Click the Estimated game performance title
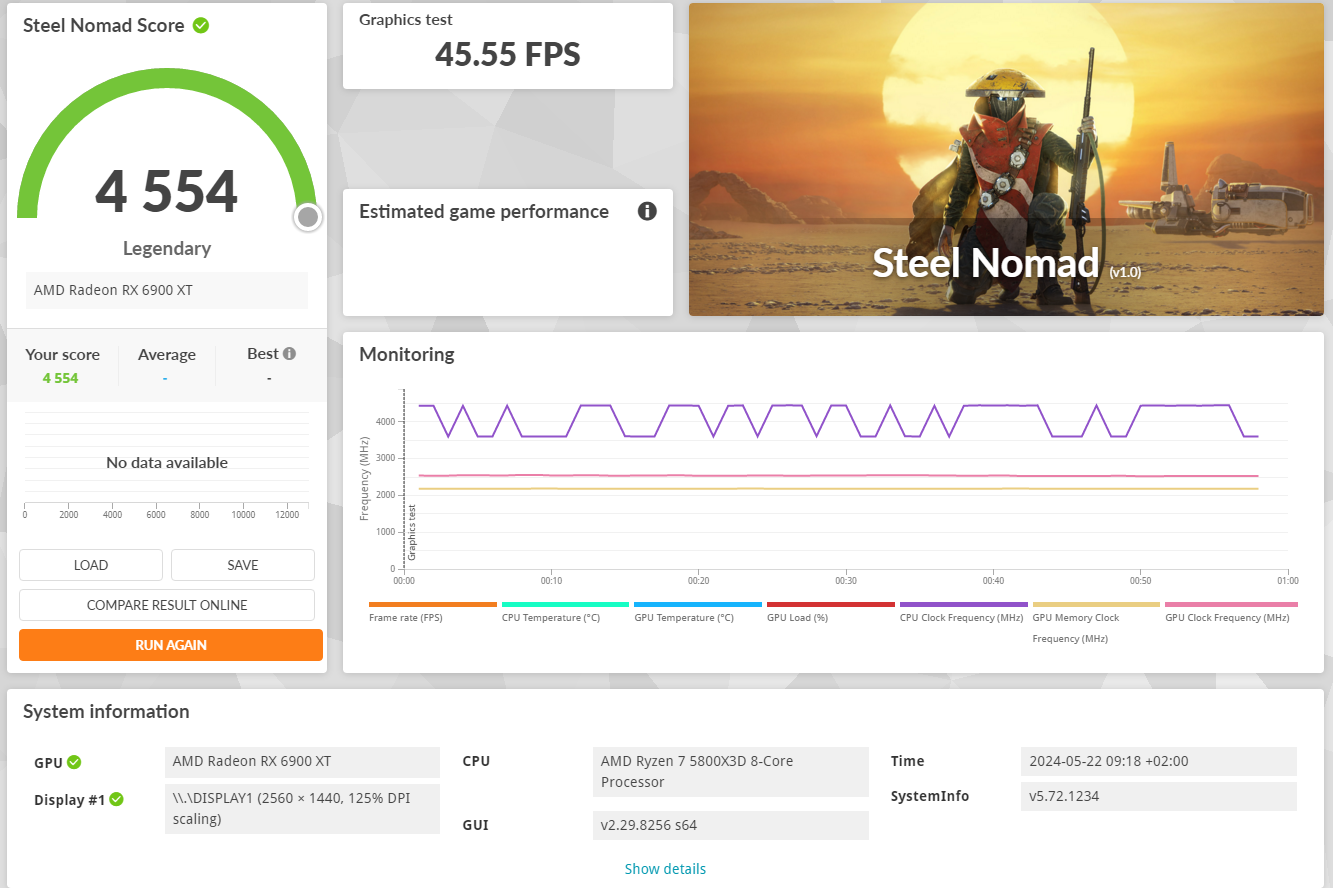Screen dimensions: 1333x888 [x=484, y=212]
